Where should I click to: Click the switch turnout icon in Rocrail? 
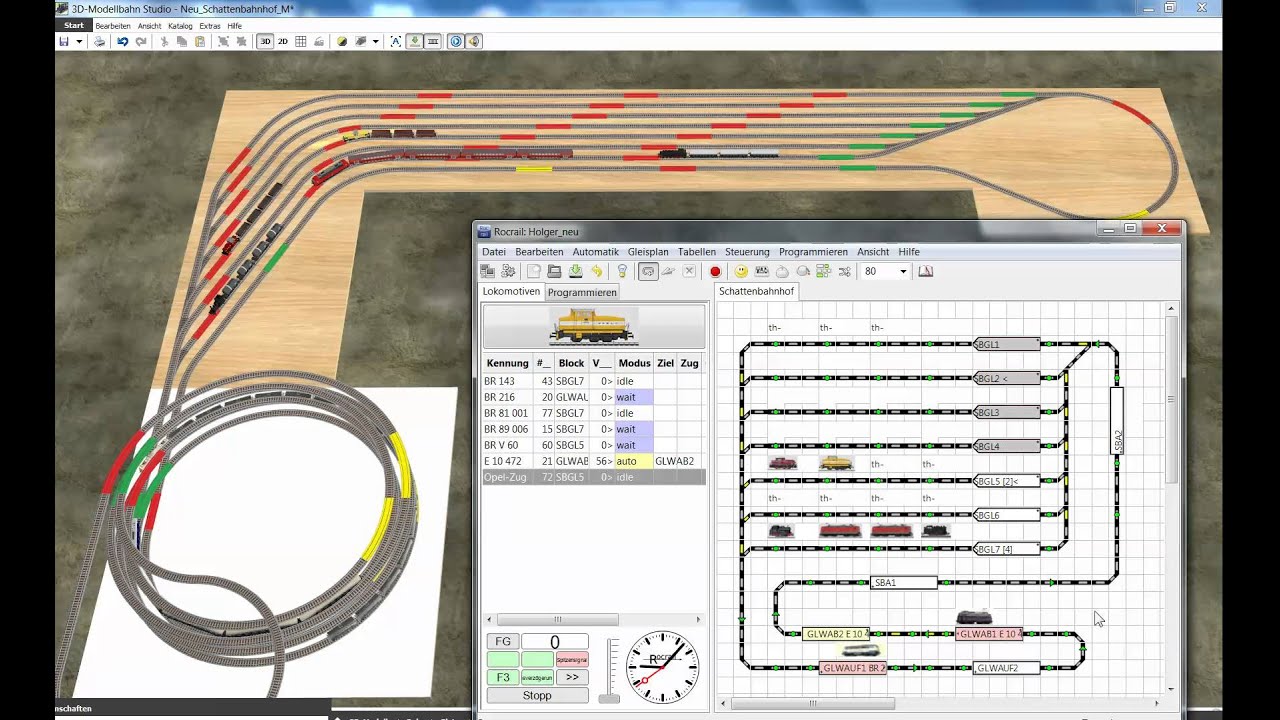845,271
